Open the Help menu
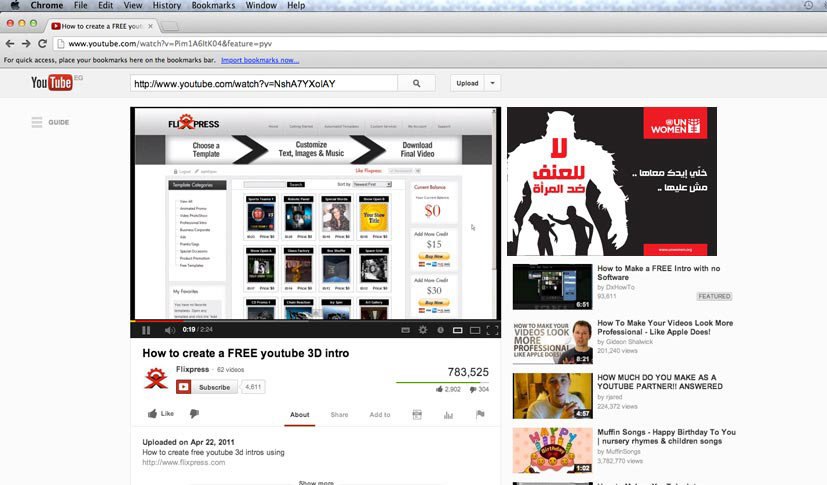 [296, 5]
